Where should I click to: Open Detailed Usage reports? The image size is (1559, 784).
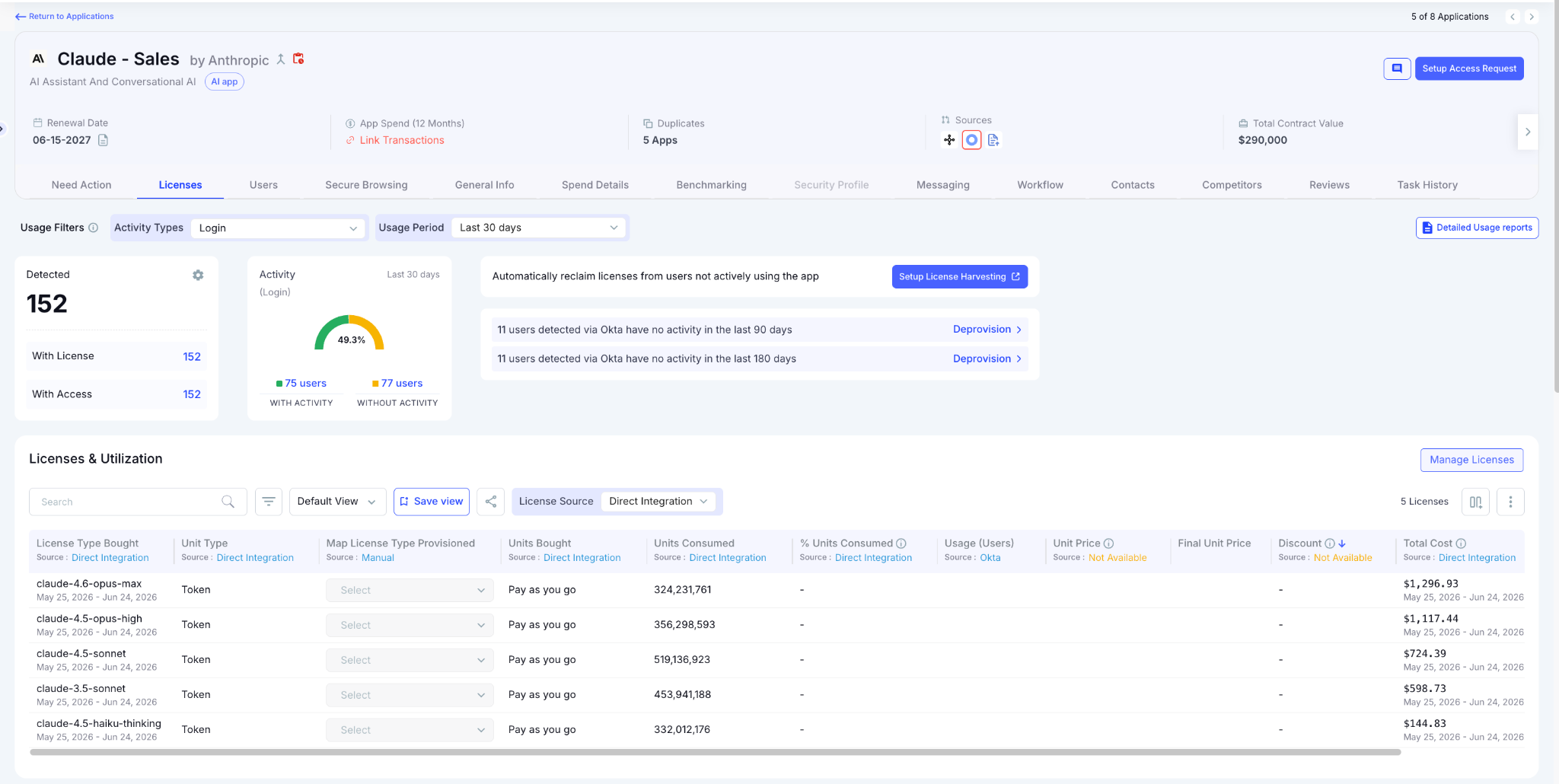(x=1477, y=228)
